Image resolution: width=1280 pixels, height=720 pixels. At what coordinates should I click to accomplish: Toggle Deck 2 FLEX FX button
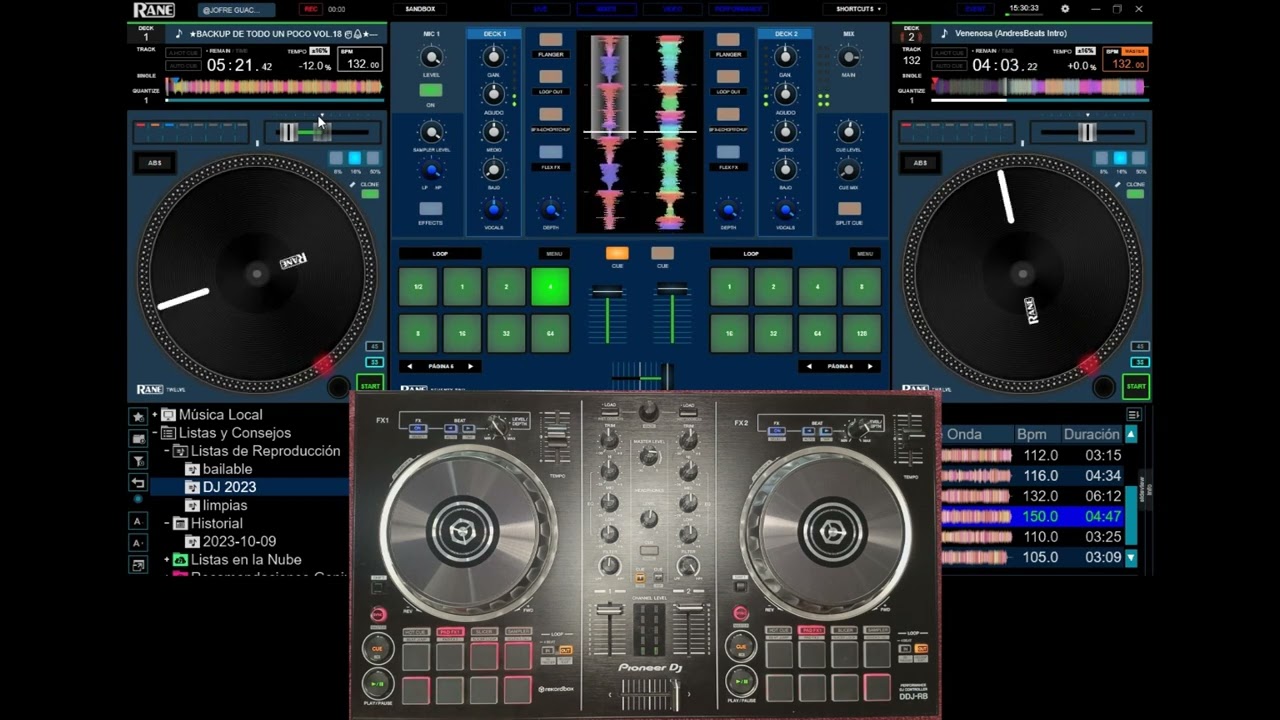(x=728, y=152)
